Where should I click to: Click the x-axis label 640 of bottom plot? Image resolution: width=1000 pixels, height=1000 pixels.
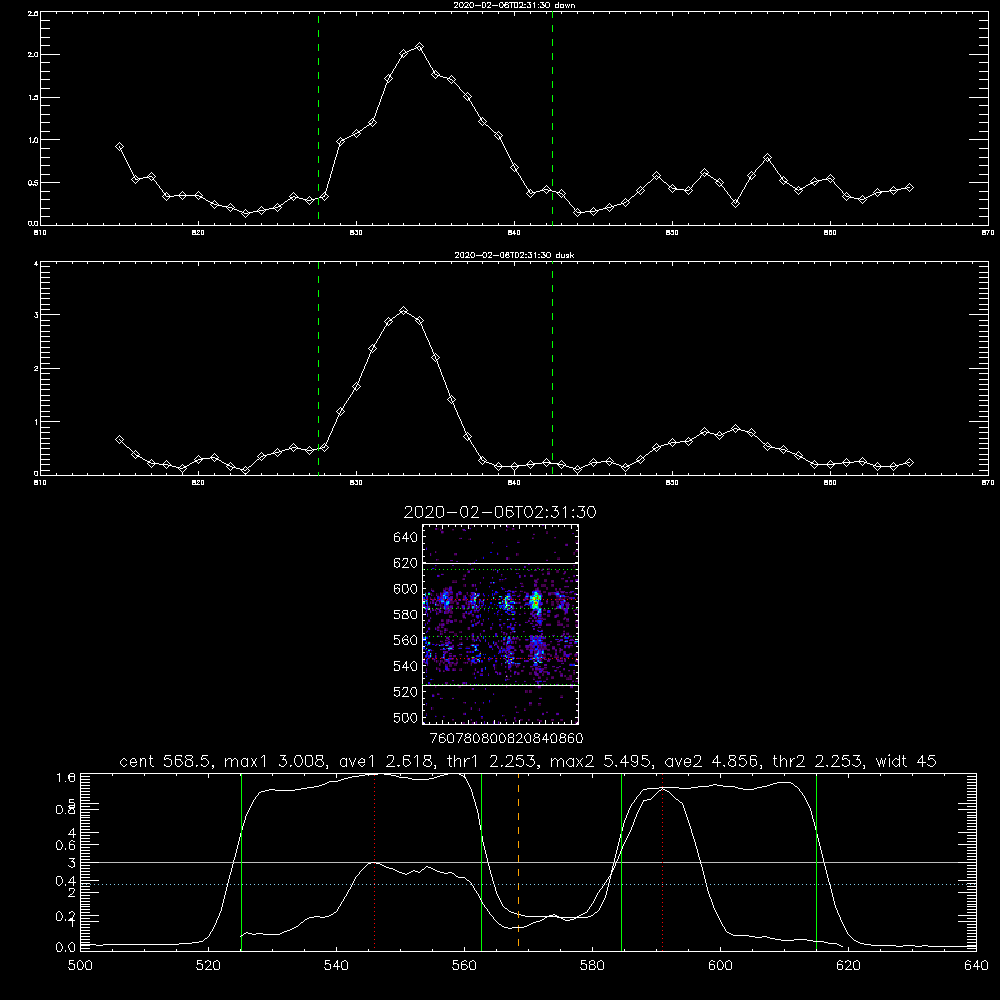click(976, 966)
